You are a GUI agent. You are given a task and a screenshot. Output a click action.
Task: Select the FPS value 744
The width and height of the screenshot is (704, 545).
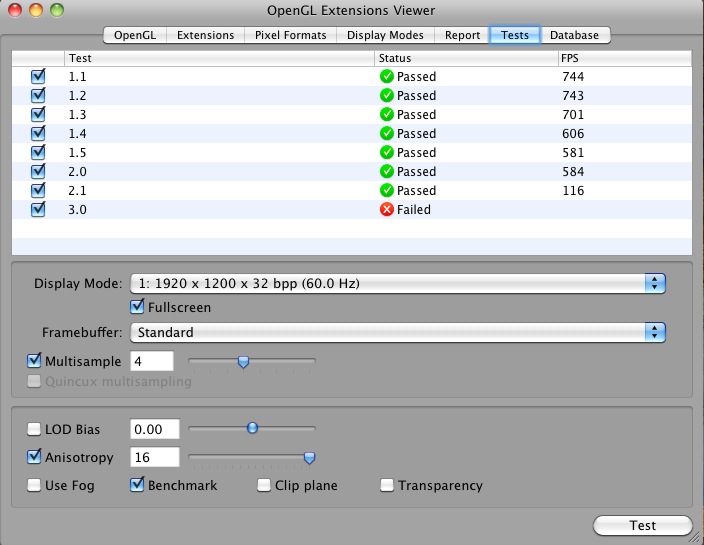click(x=573, y=77)
